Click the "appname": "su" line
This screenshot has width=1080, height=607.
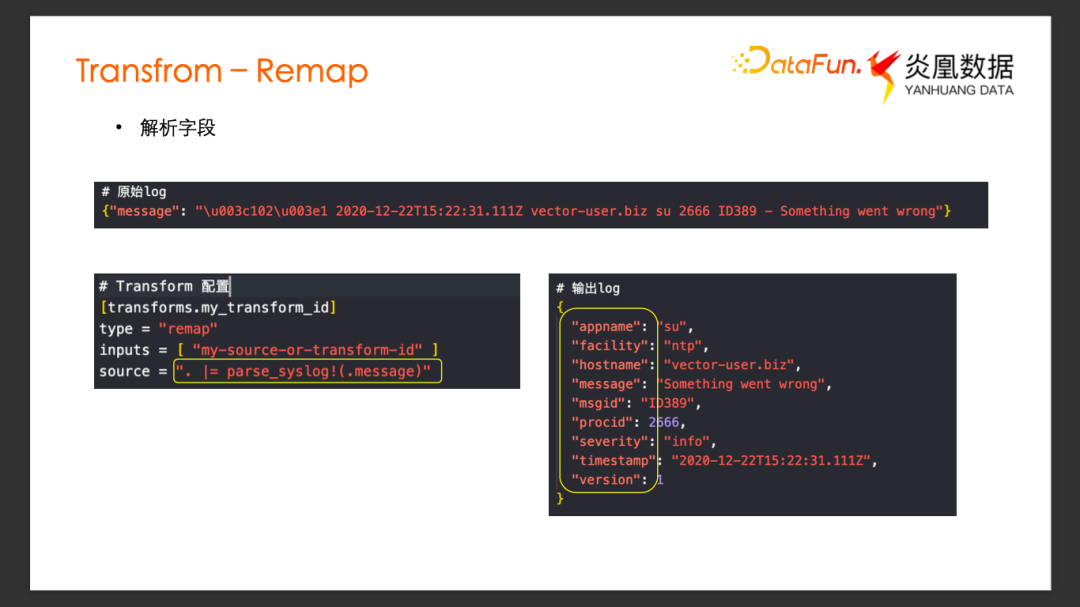pos(632,327)
